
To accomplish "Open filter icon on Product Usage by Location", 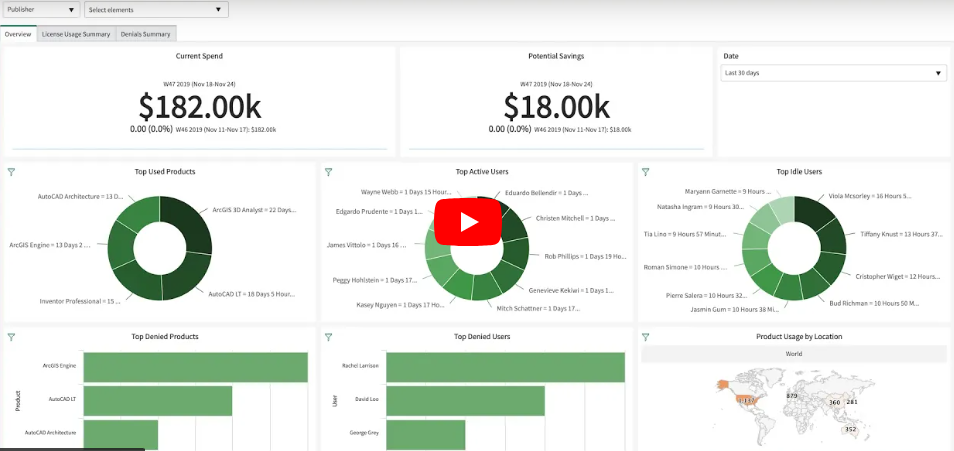I will [x=646, y=337].
